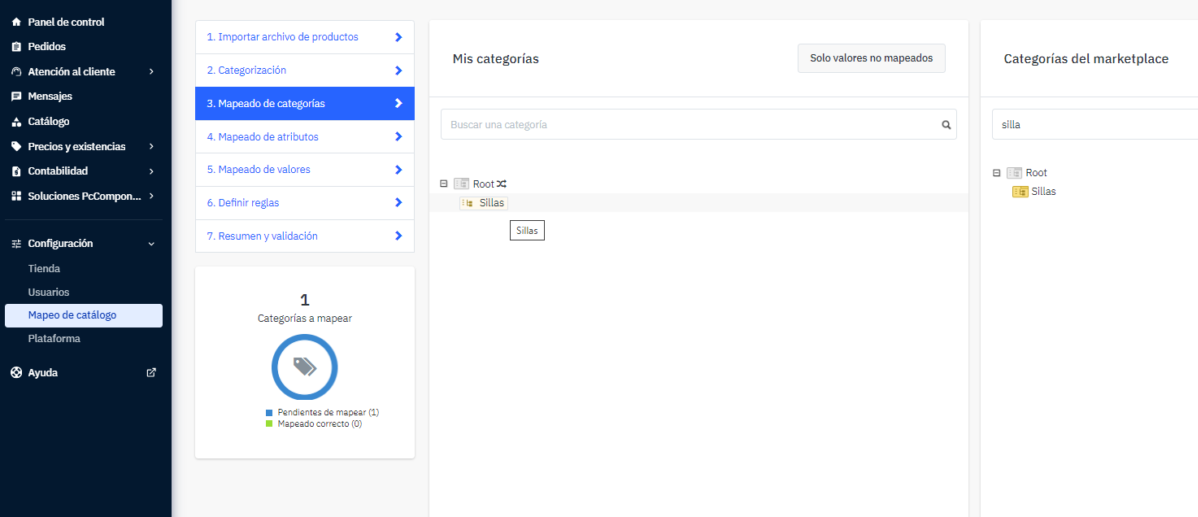The height and width of the screenshot is (517, 1198).
Task: Collapse the Configuración section
Action: click(151, 244)
